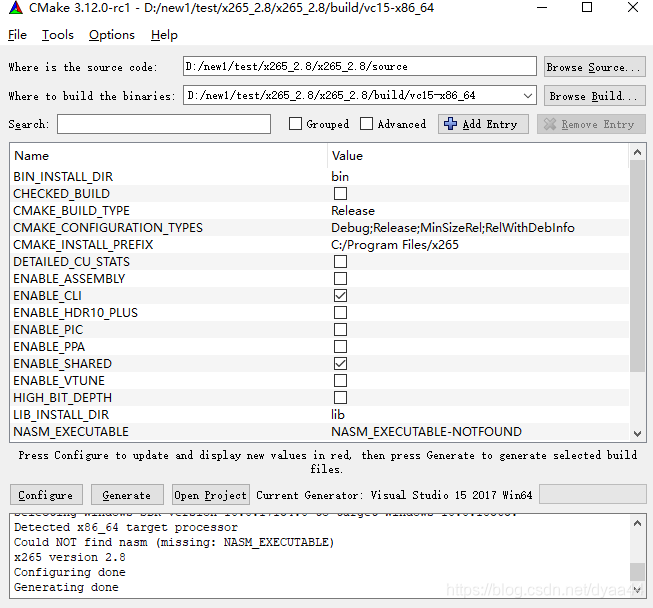Toggle the ENABLE_PIC checkbox
Viewport: 653px width, 608px height.
pos(340,330)
